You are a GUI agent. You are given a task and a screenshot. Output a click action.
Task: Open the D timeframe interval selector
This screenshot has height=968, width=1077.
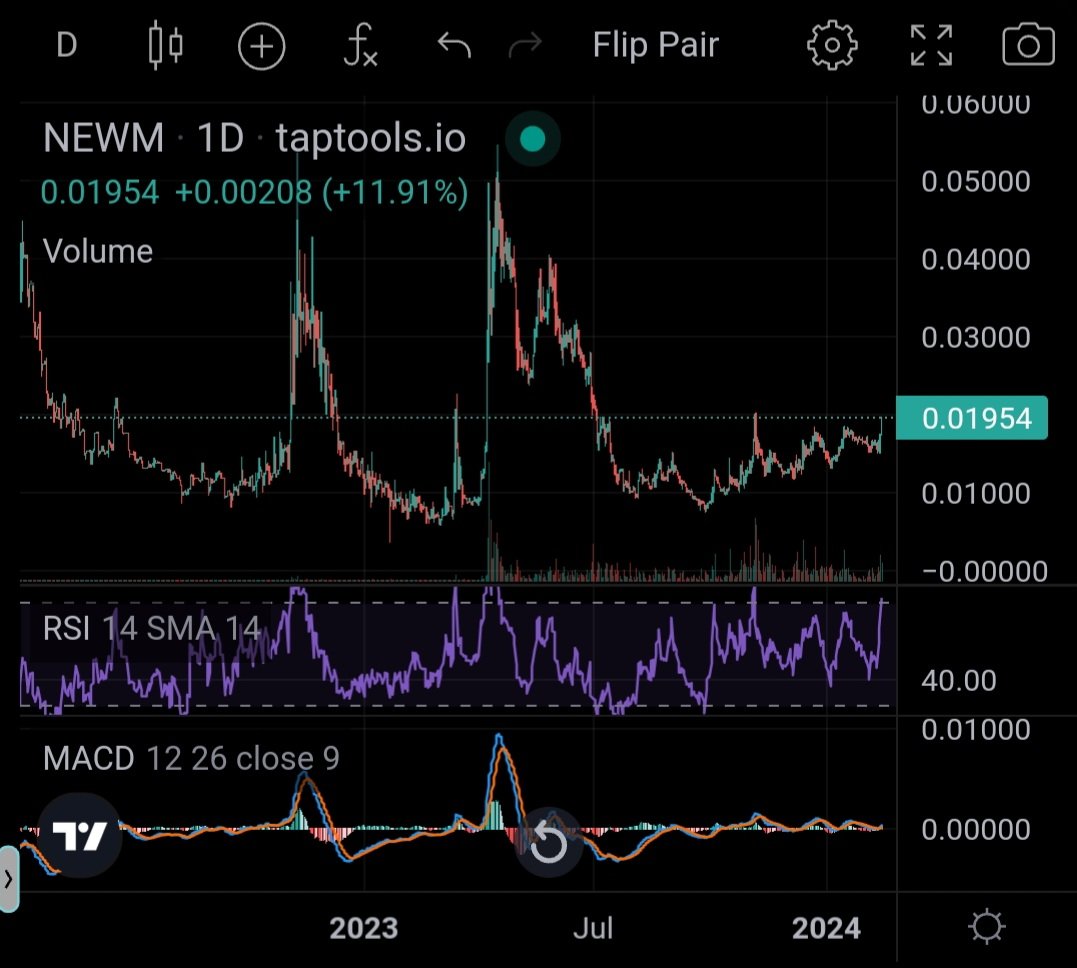67,45
